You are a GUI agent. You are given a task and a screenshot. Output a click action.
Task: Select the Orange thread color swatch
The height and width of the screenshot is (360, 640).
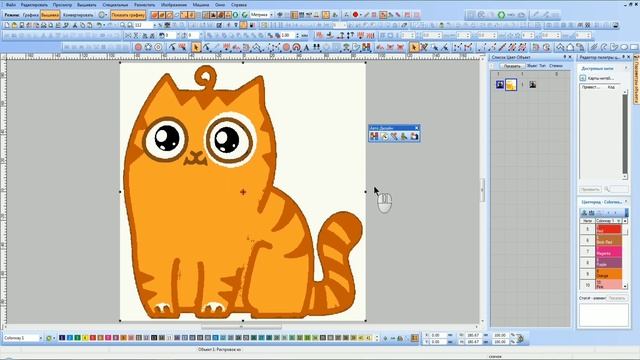pyautogui.click(x=609, y=273)
